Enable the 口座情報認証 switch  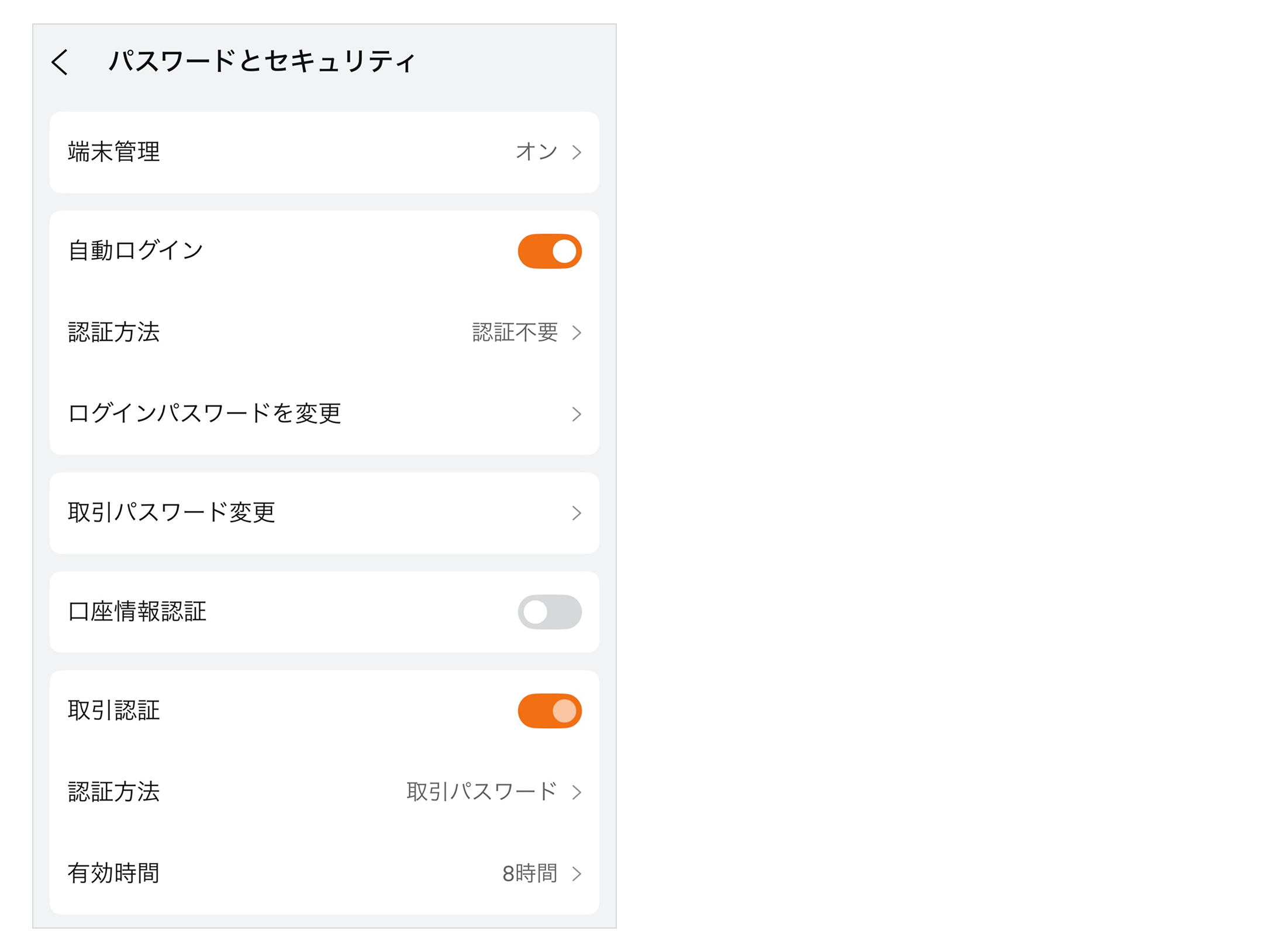[x=550, y=612]
